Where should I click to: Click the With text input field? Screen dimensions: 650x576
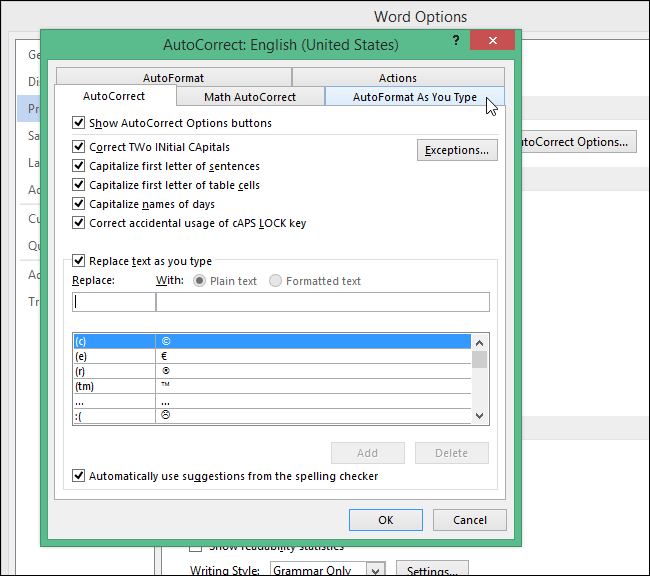coord(323,302)
